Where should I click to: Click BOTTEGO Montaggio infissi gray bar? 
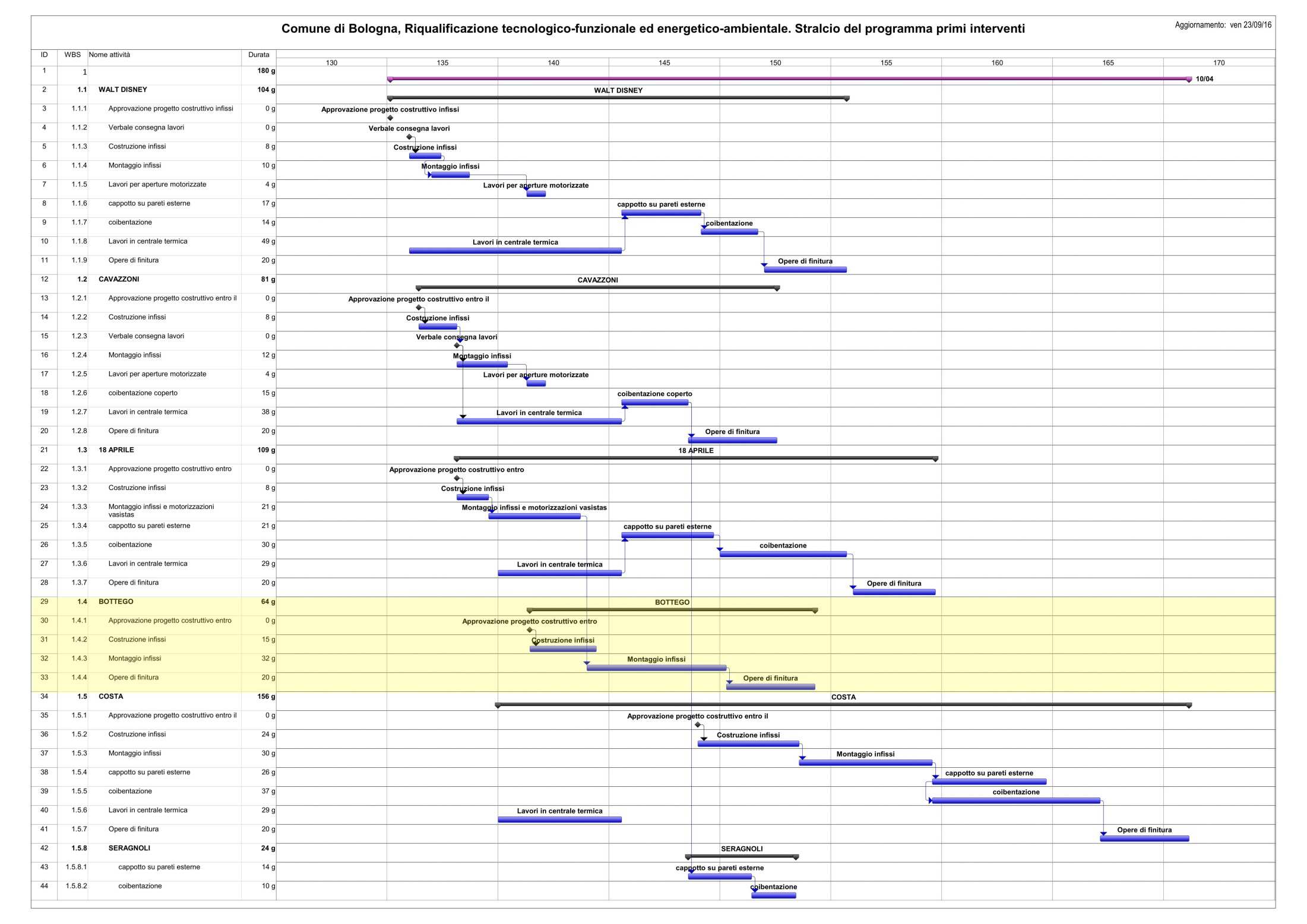[656, 668]
